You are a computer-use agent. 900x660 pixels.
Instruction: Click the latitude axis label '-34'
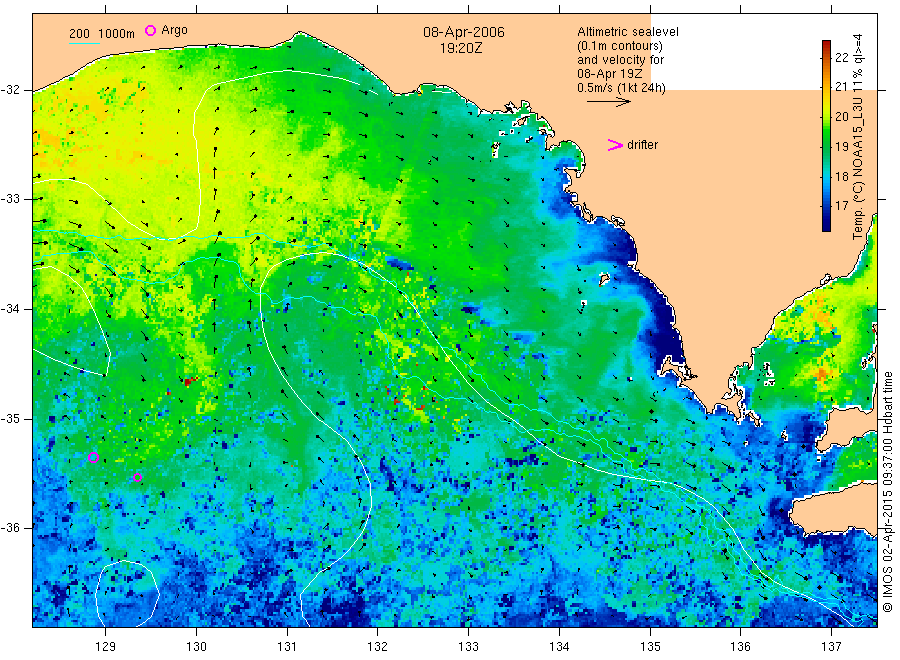(x=11, y=309)
